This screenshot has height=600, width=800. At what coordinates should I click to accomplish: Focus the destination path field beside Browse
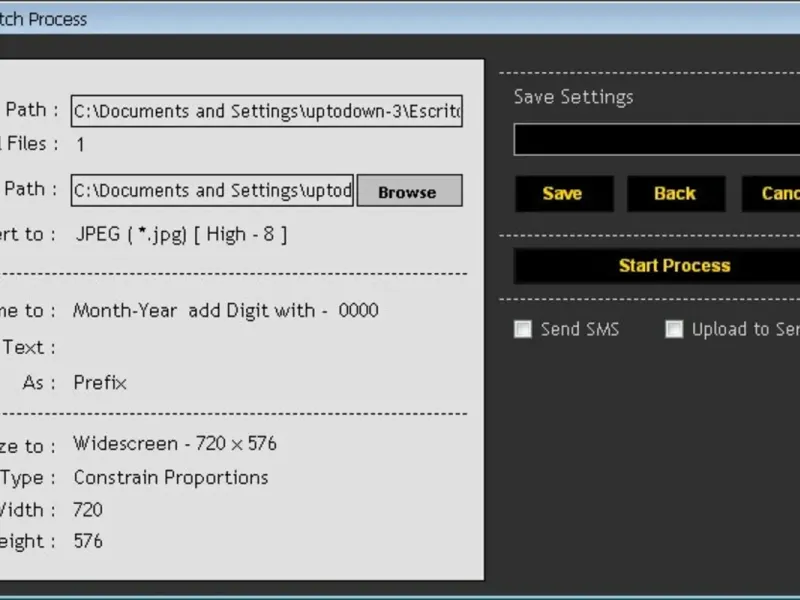212,191
